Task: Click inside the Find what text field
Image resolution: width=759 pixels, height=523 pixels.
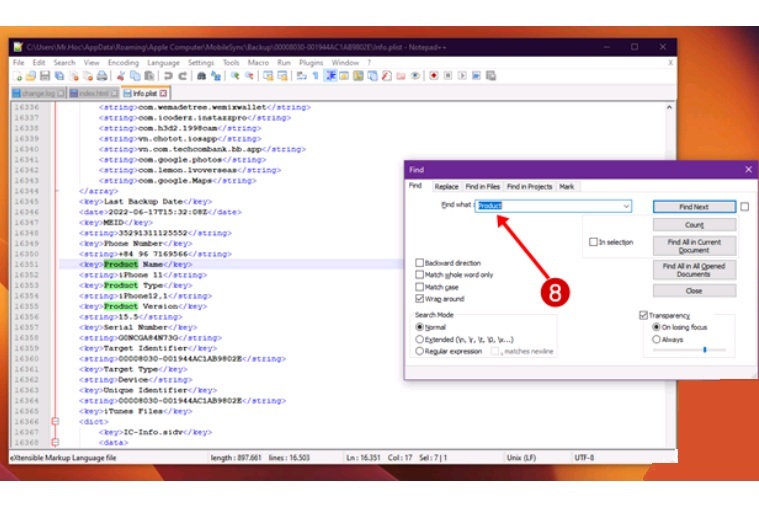Action: (550, 206)
